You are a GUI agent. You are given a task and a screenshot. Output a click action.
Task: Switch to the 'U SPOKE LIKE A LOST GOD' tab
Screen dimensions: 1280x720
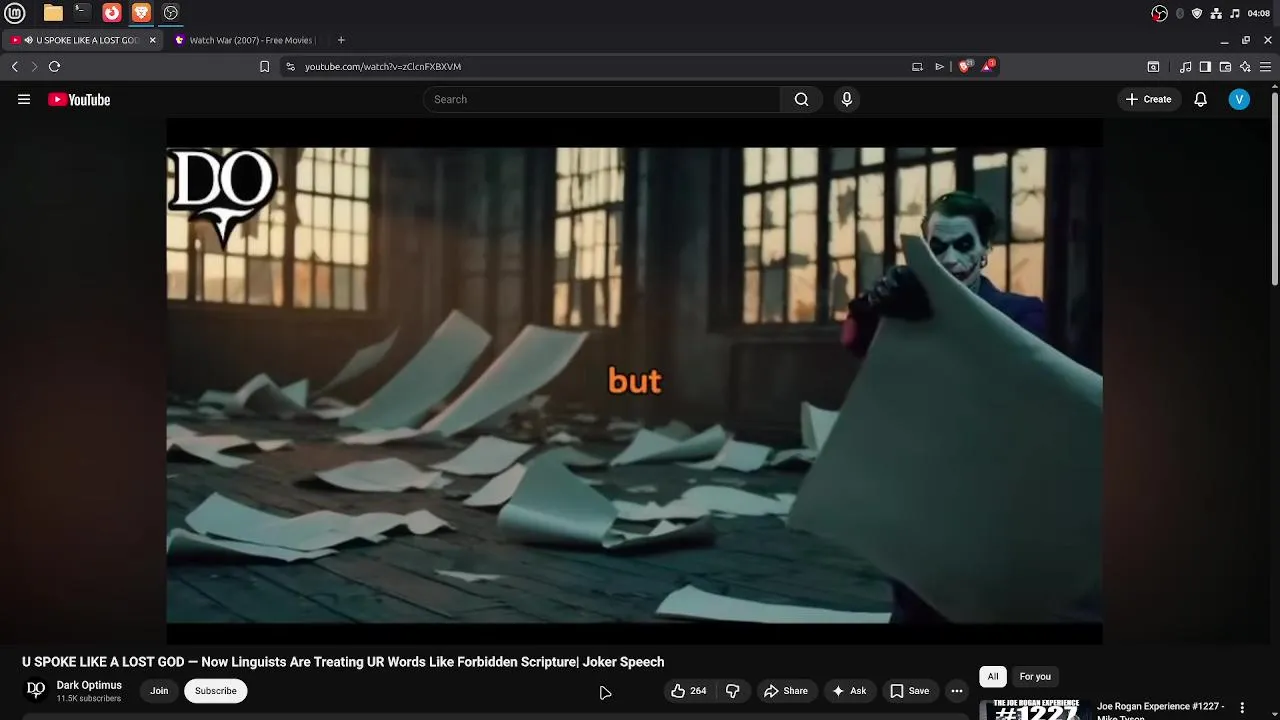82,40
